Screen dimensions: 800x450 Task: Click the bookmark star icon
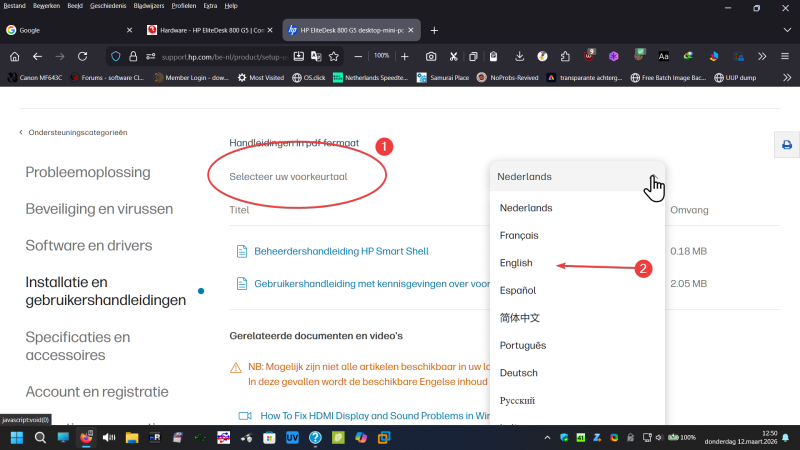point(333,56)
